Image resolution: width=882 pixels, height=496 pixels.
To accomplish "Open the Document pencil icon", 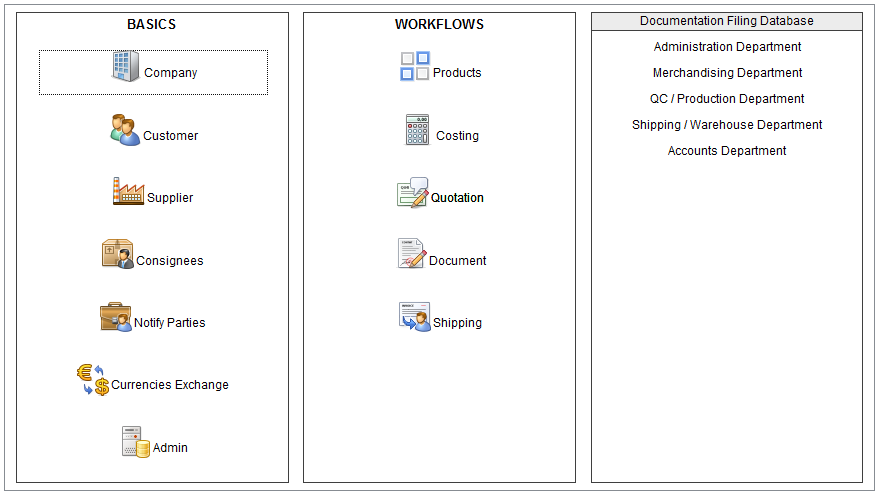I will (412, 254).
